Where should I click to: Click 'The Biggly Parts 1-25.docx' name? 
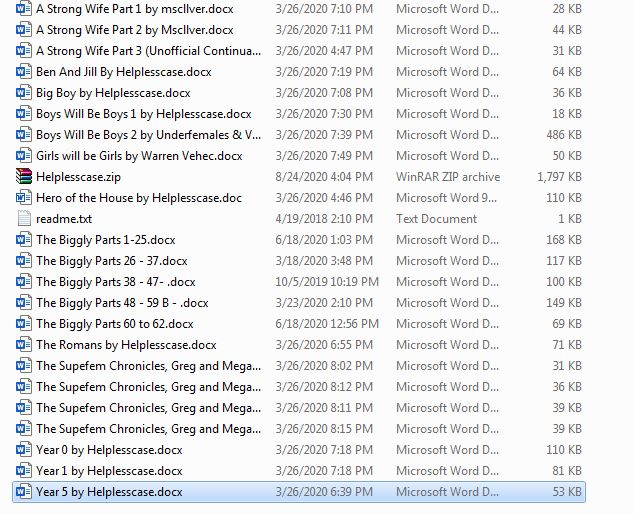tap(105, 240)
